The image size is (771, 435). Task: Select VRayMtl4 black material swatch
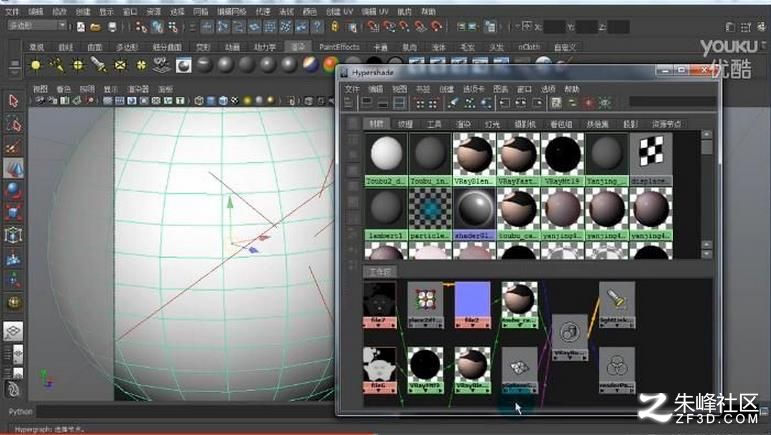tap(563, 159)
